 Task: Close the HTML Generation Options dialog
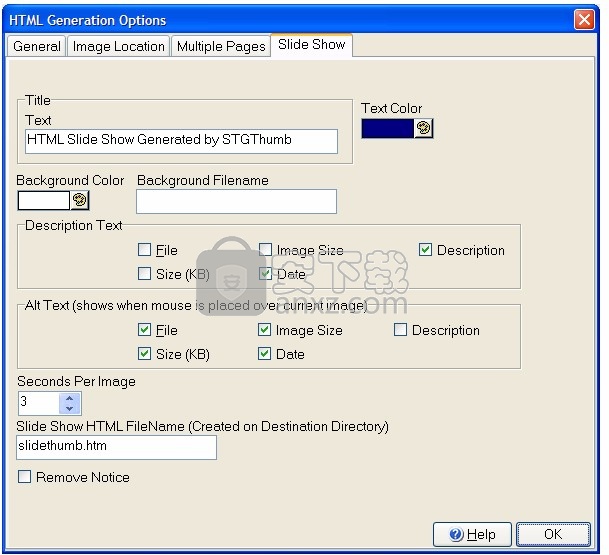pyautogui.click(x=584, y=19)
